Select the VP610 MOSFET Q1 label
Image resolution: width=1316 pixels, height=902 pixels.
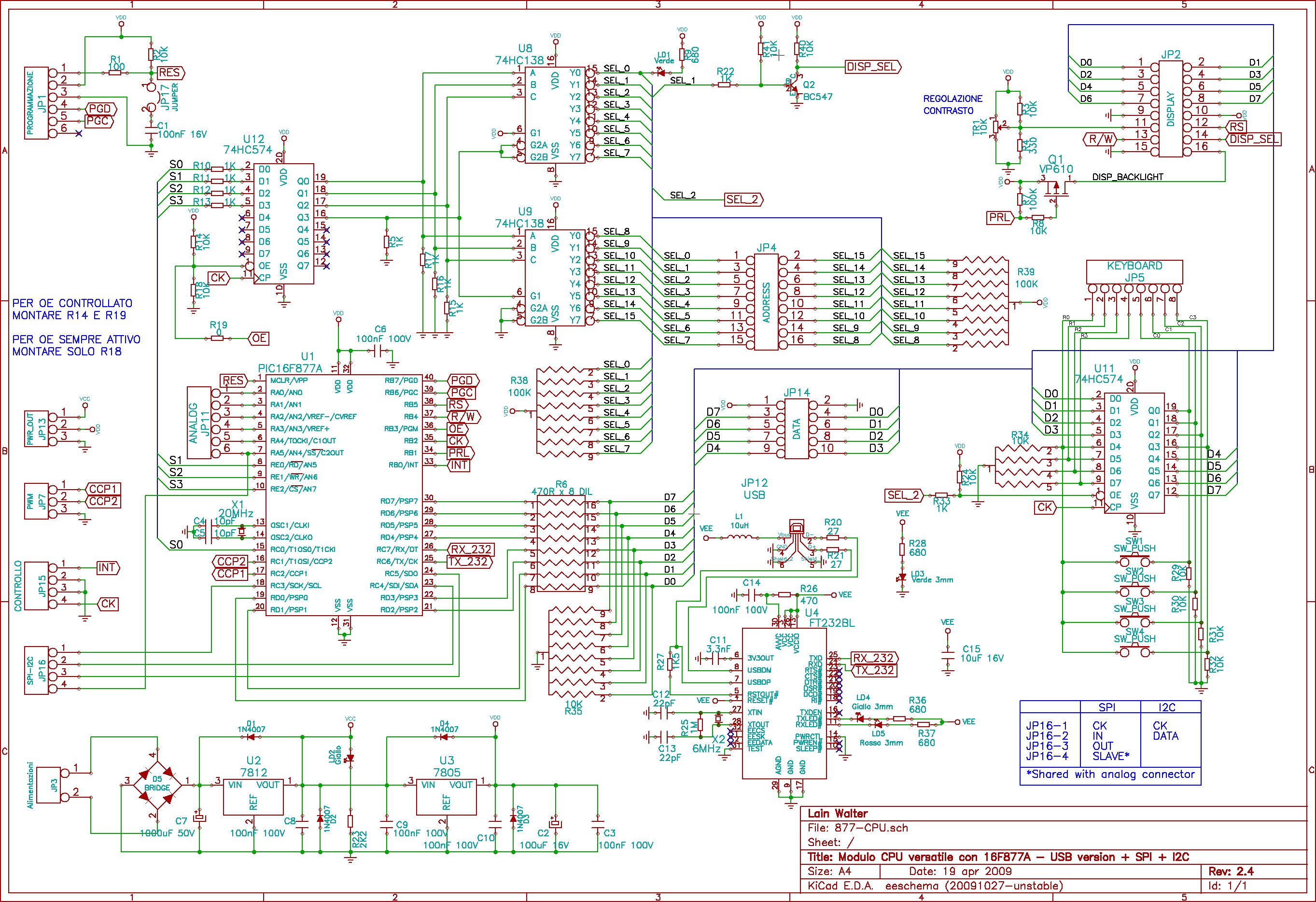coord(1056,164)
